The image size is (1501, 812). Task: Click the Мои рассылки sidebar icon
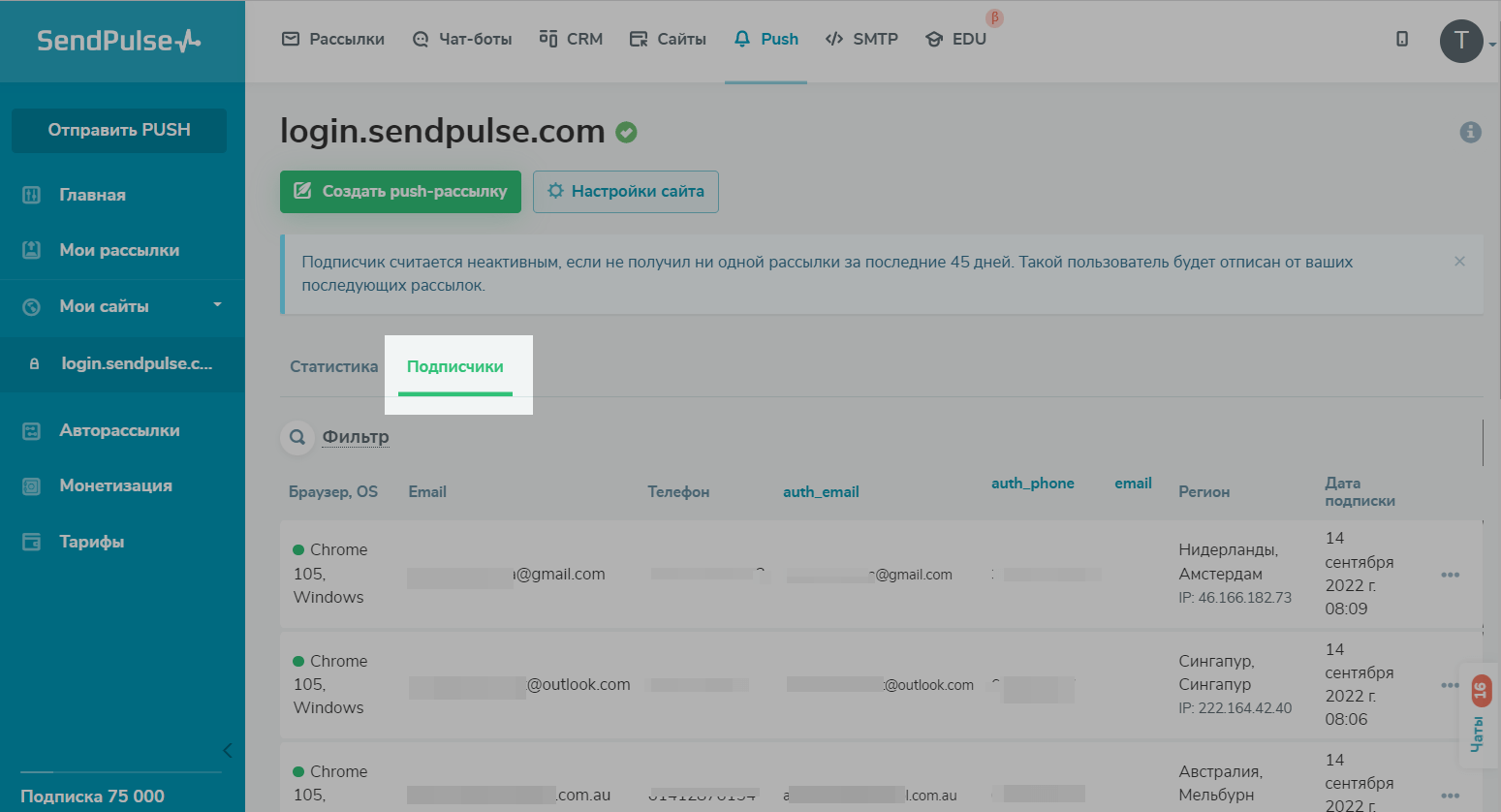coord(32,250)
